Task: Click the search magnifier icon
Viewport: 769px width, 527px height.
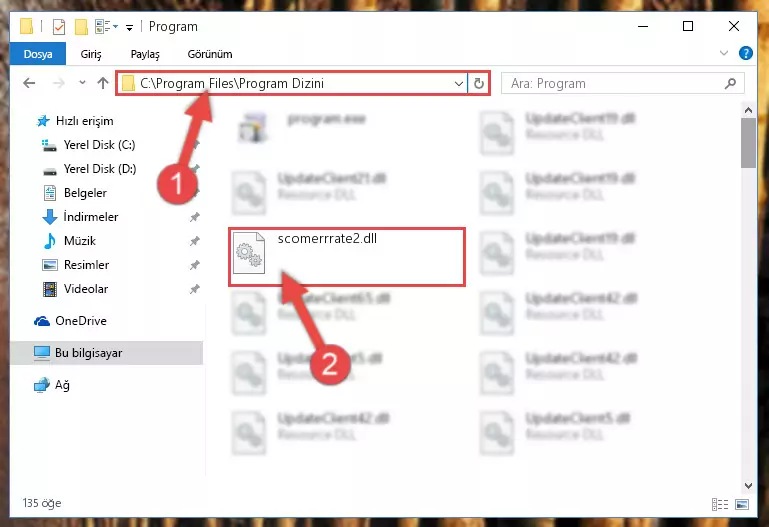Action: (730, 83)
